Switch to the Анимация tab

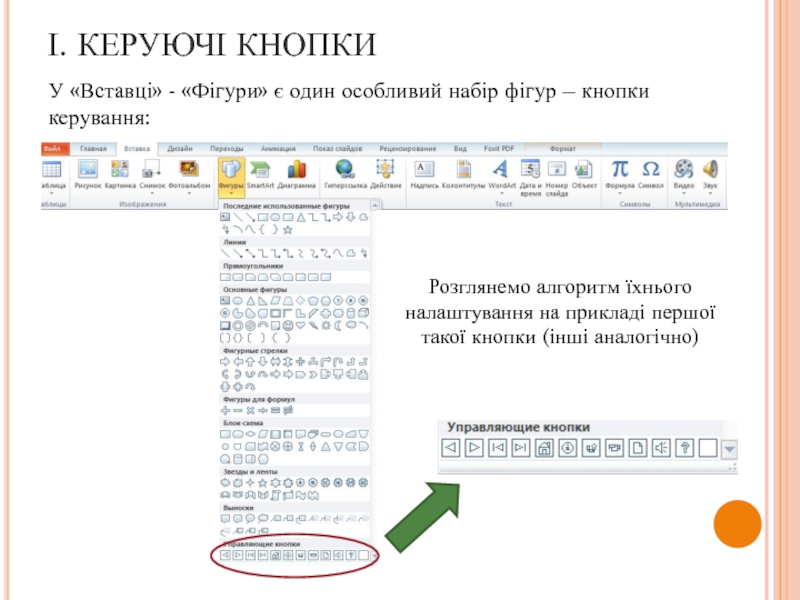[278, 148]
